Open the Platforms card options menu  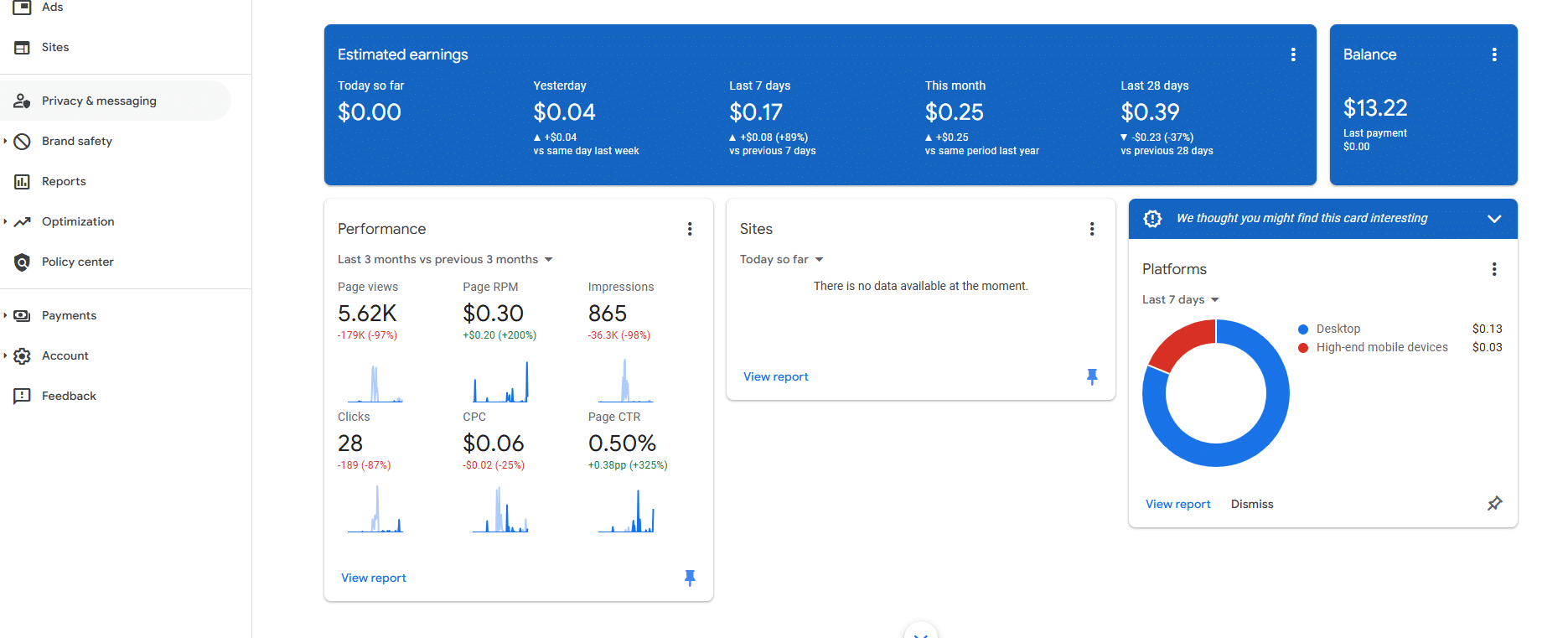[x=1493, y=269]
